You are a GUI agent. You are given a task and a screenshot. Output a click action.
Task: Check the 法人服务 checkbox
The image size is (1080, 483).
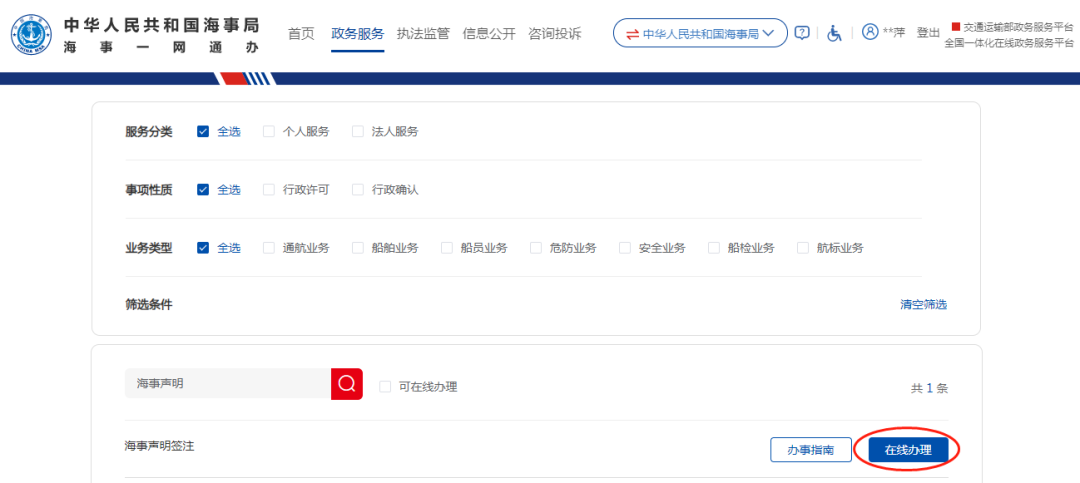tap(358, 132)
